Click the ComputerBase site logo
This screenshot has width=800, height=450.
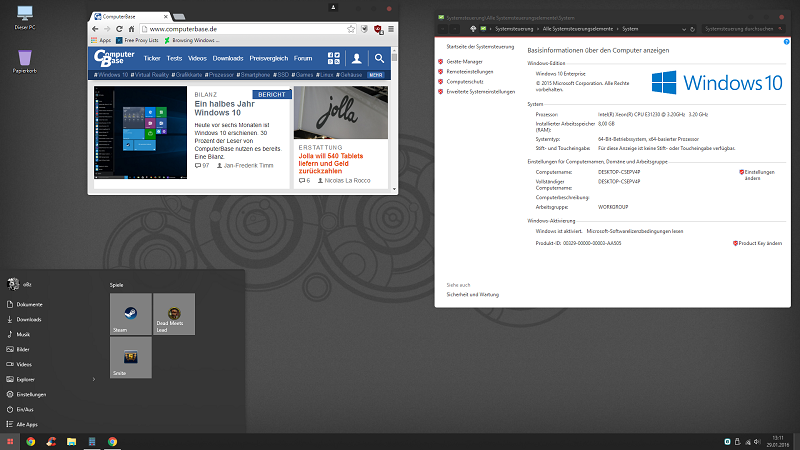pos(114,58)
